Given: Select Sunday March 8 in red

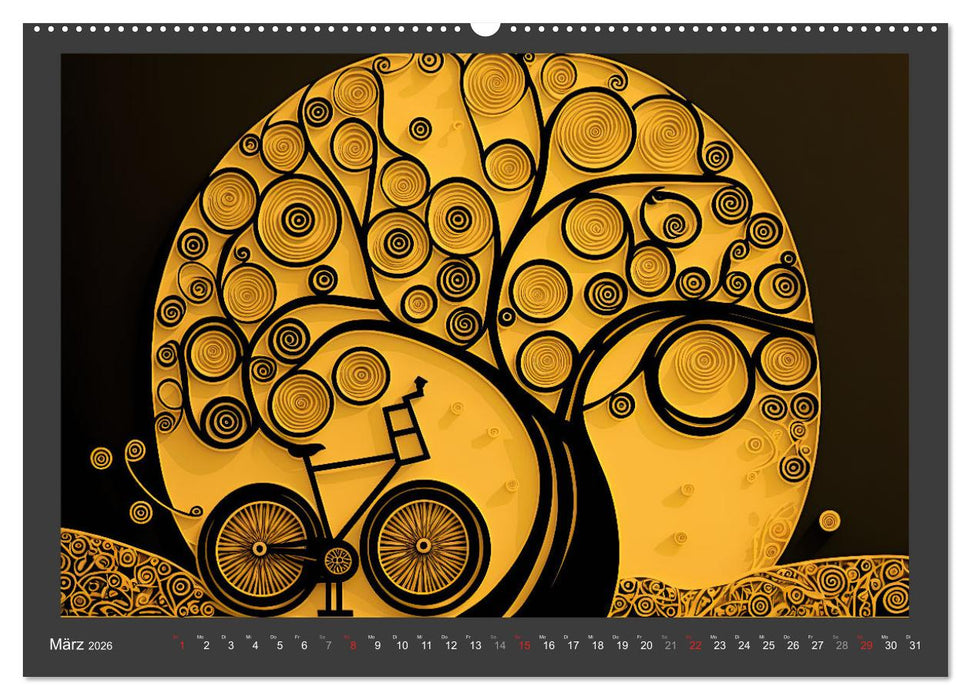Looking at the screenshot, I should pyautogui.click(x=352, y=645).
